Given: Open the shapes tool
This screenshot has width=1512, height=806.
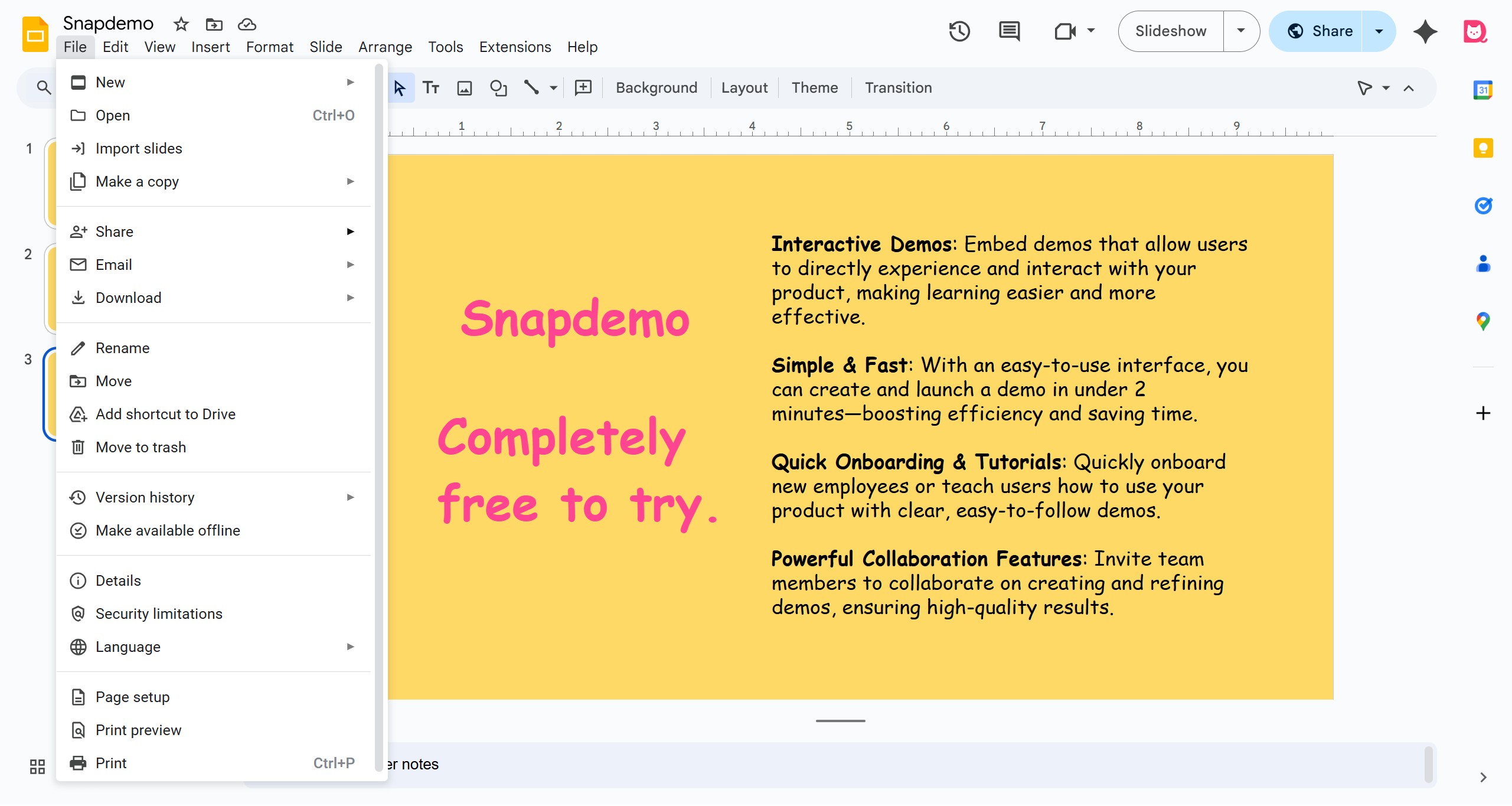Looking at the screenshot, I should [498, 88].
